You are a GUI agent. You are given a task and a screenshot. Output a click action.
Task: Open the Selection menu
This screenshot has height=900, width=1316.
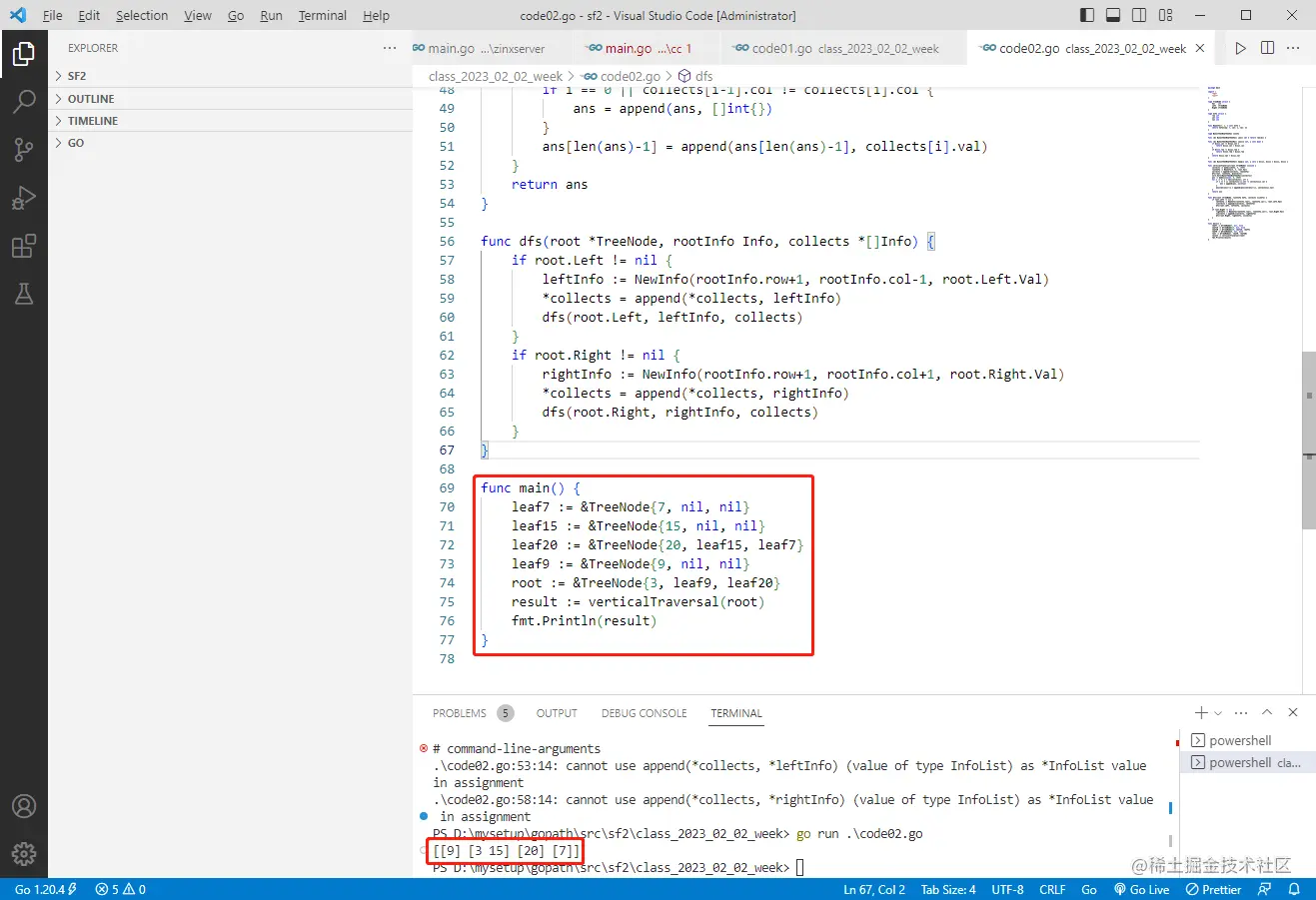point(142,15)
